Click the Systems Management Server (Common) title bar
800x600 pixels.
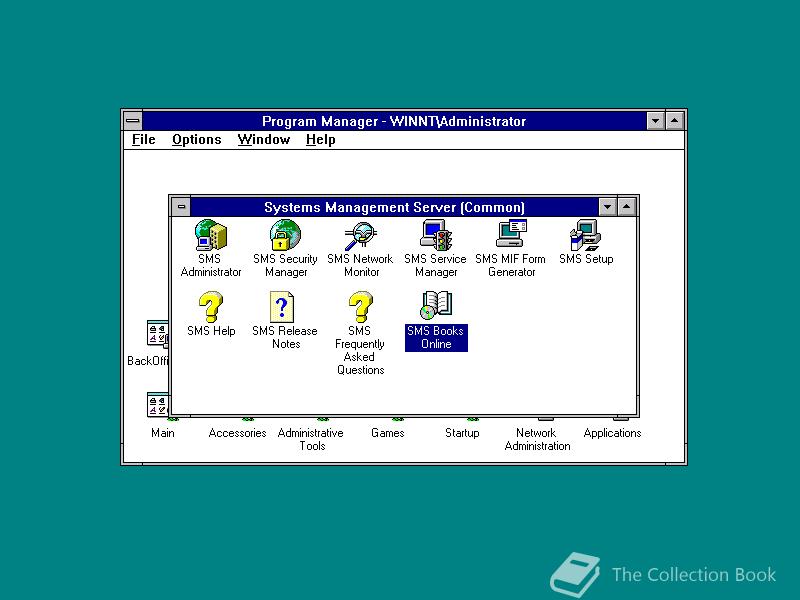pyautogui.click(x=394, y=207)
